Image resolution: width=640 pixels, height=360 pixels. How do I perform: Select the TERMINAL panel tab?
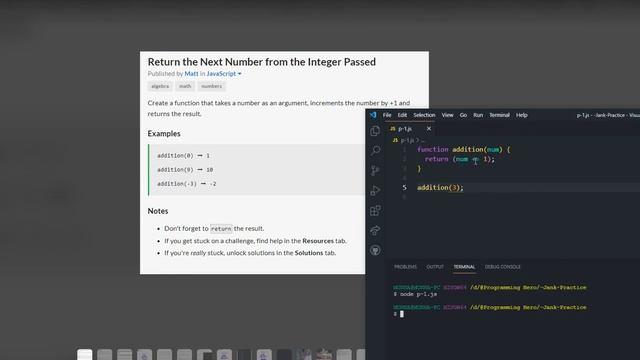[464, 267]
